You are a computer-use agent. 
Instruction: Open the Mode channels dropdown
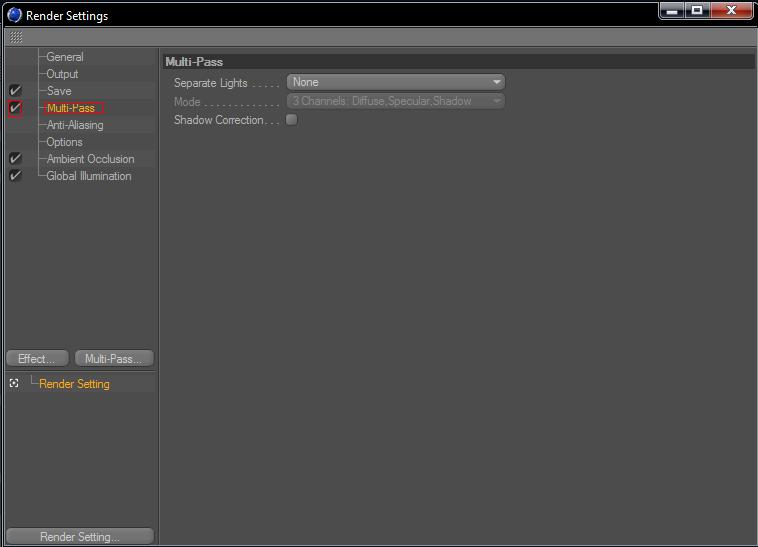click(x=396, y=101)
